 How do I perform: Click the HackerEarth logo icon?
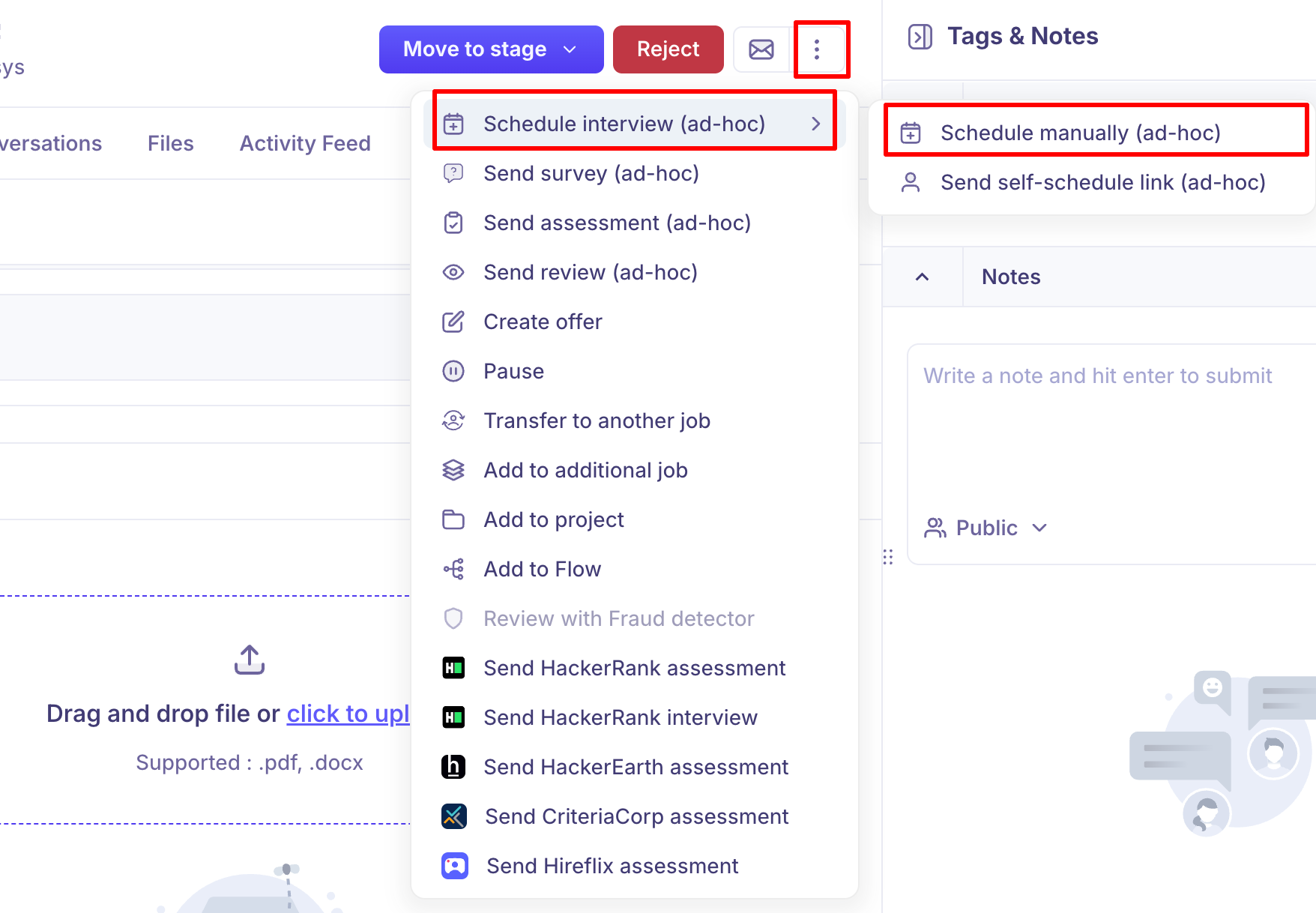point(453,767)
